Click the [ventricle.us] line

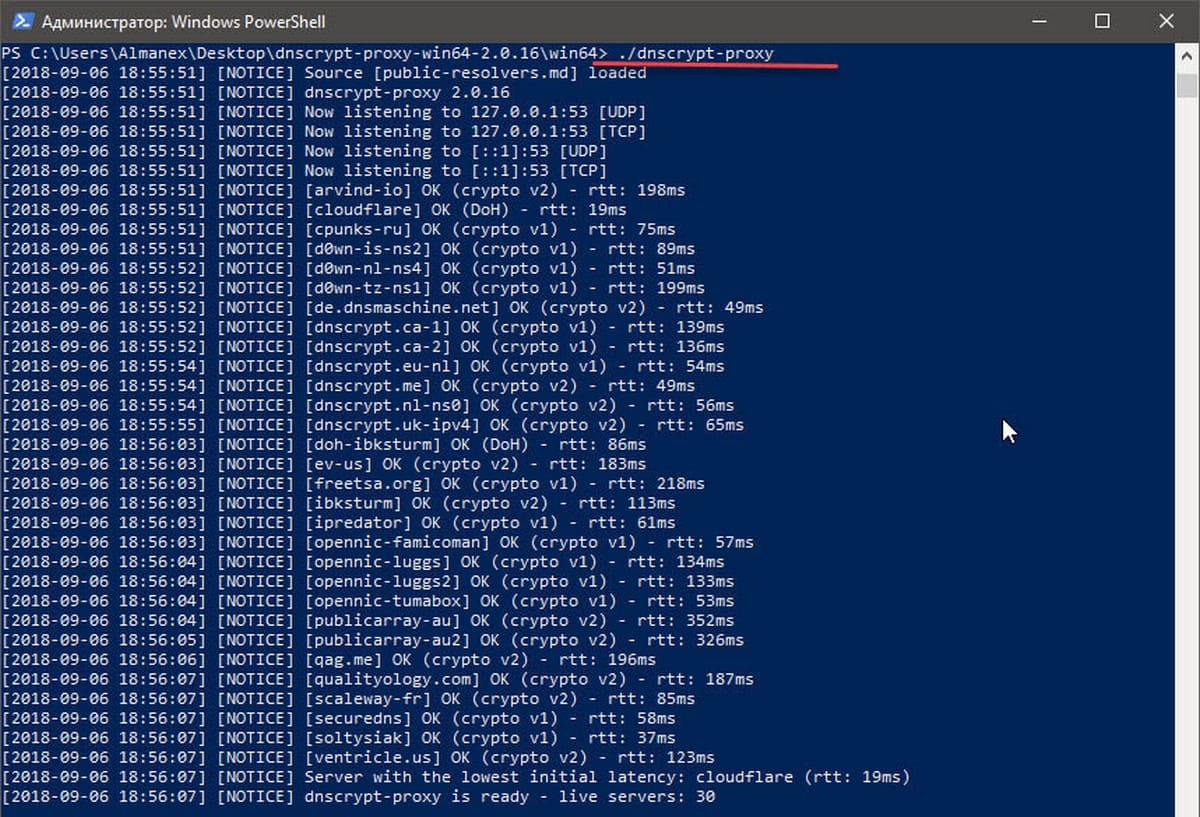point(358,757)
